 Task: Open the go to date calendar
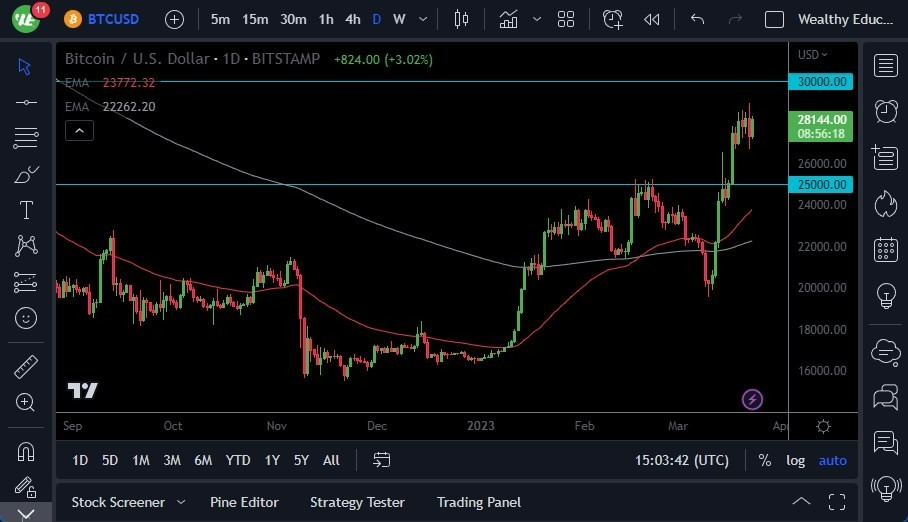(381, 460)
